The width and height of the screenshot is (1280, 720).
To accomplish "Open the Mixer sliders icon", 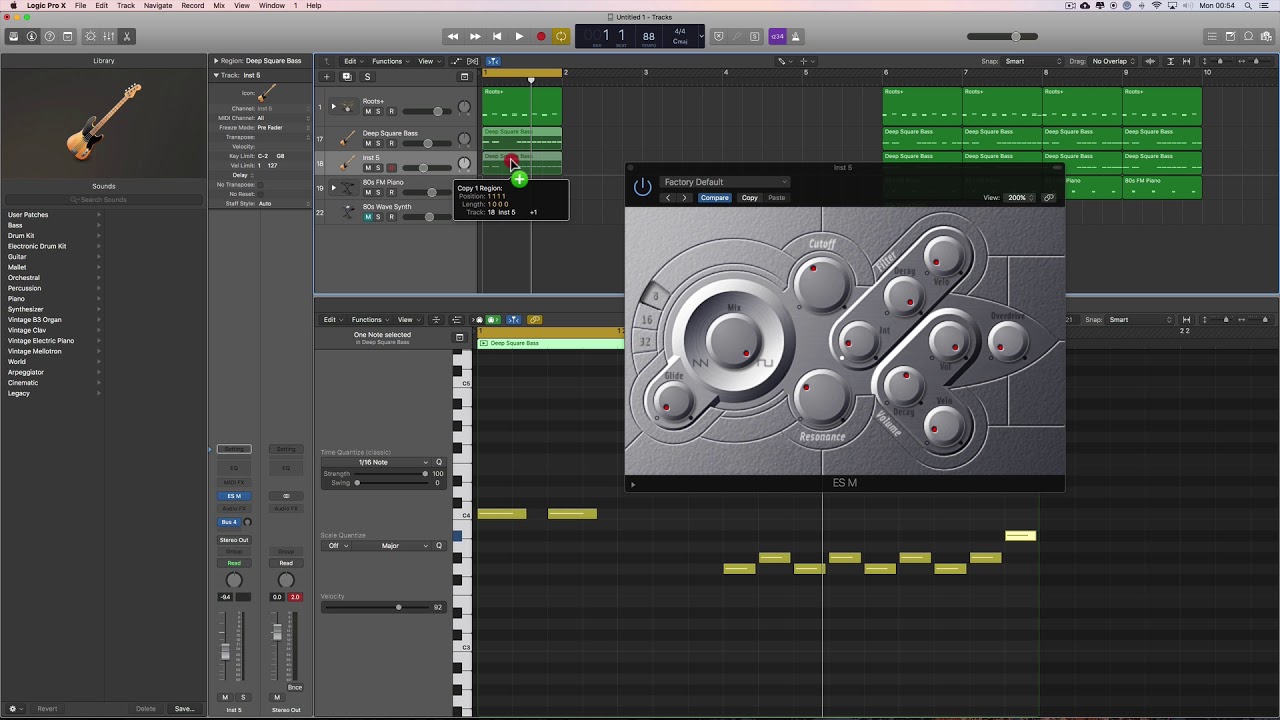I will pos(108,37).
